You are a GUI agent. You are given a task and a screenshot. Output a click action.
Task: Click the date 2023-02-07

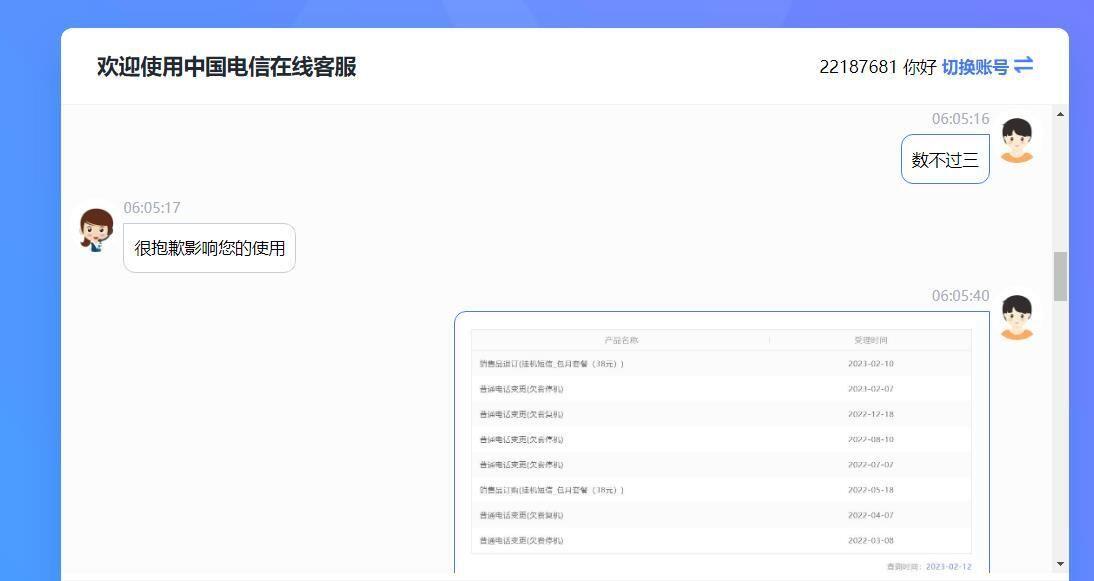[x=871, y=388]
